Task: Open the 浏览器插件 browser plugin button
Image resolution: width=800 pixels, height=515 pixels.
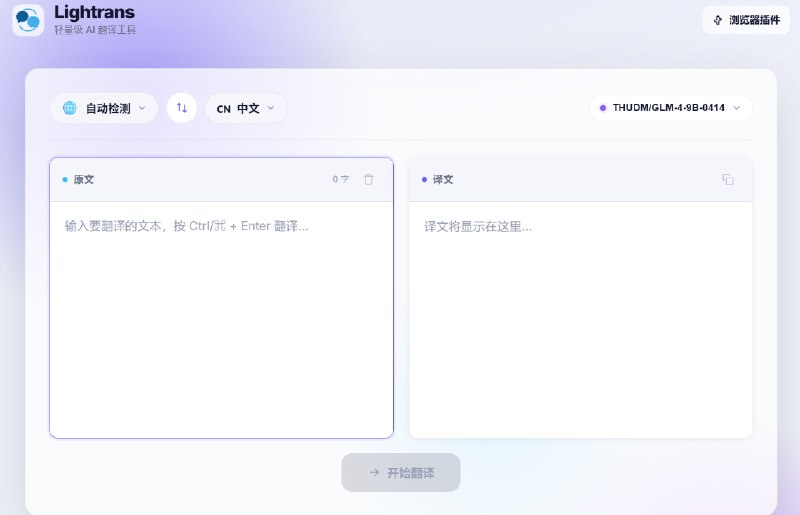Action: 746,20
